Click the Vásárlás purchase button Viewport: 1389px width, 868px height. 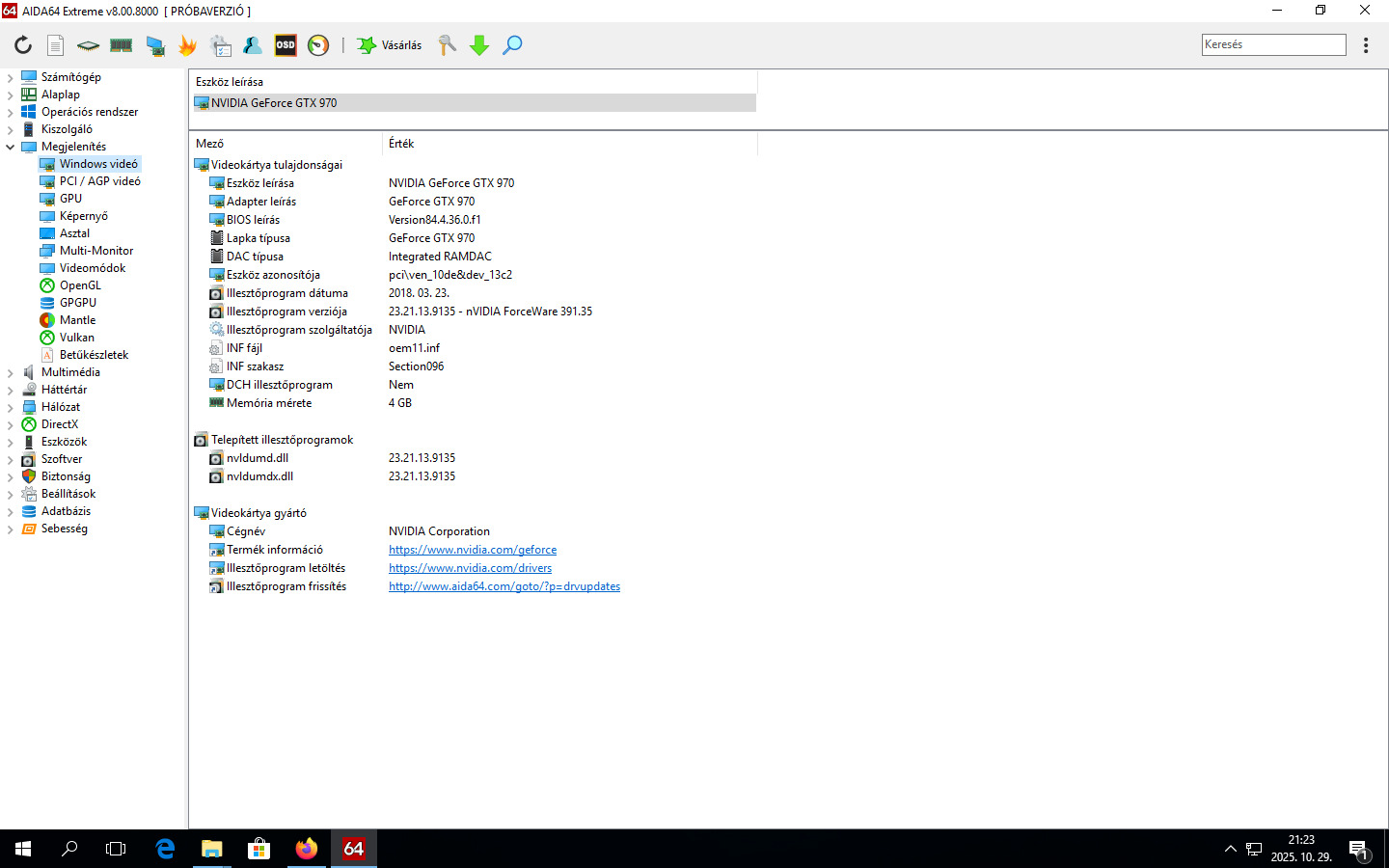click(390, 45)
